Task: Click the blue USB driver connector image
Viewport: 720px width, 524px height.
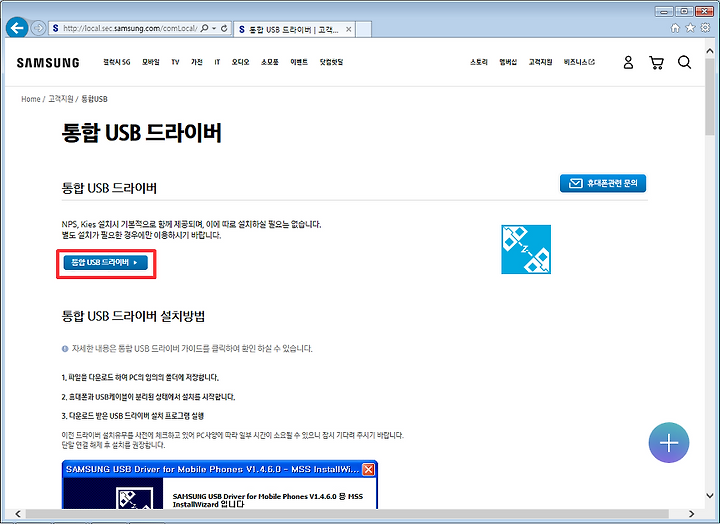Action: point(526,249)
